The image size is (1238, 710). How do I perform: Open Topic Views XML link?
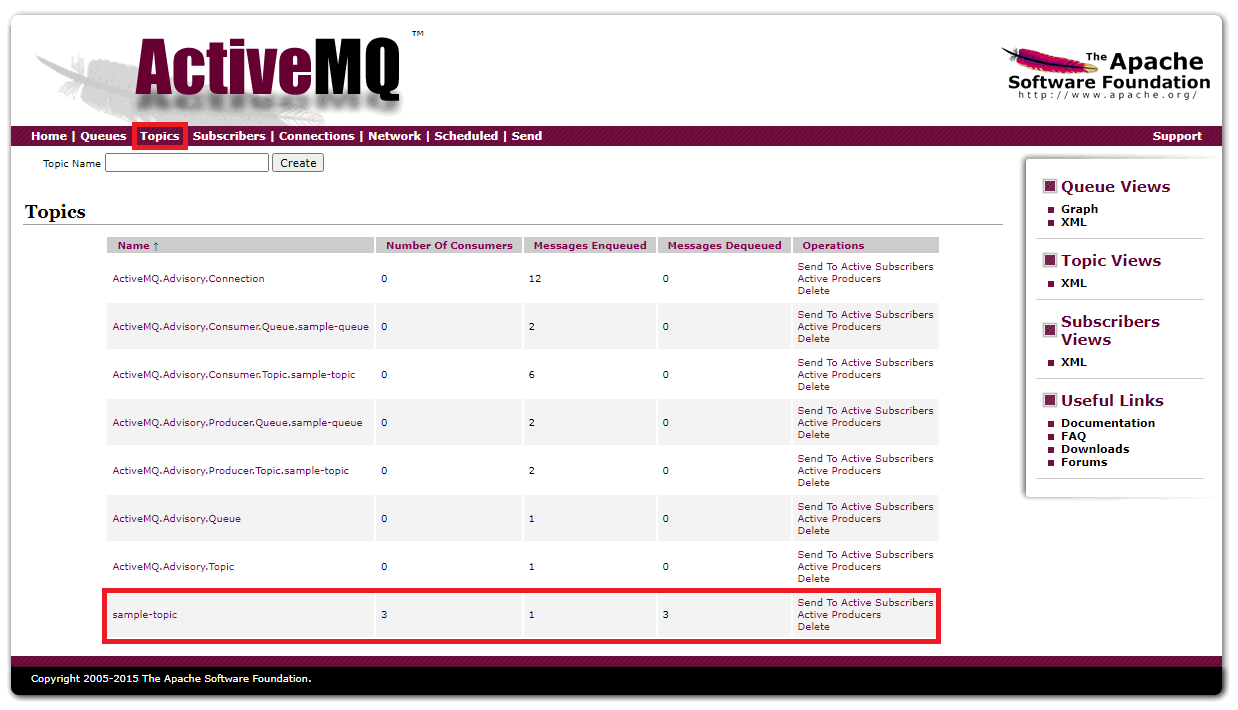(1073, 283)
